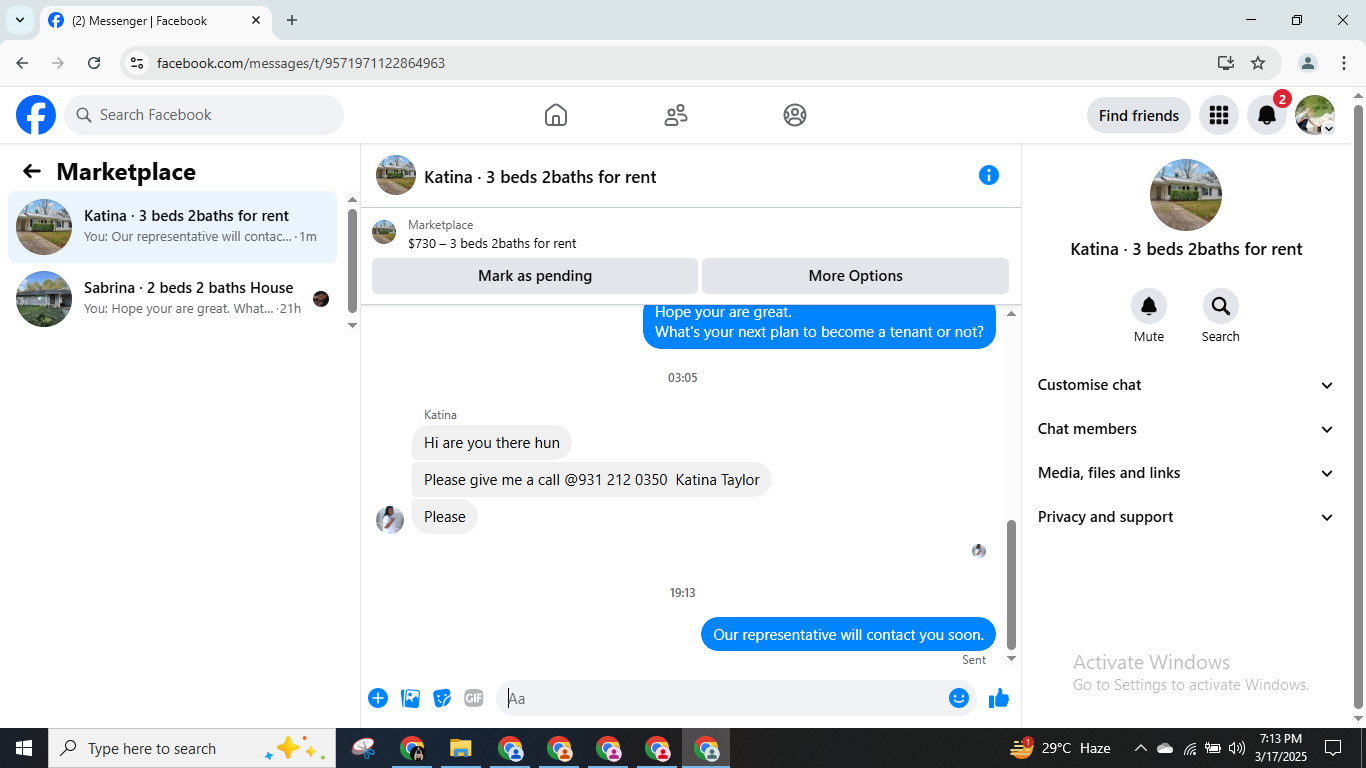Screen dimensions: 1366x768
Task: Focus the Search Facebook field
Action: (x=204, y=115)
